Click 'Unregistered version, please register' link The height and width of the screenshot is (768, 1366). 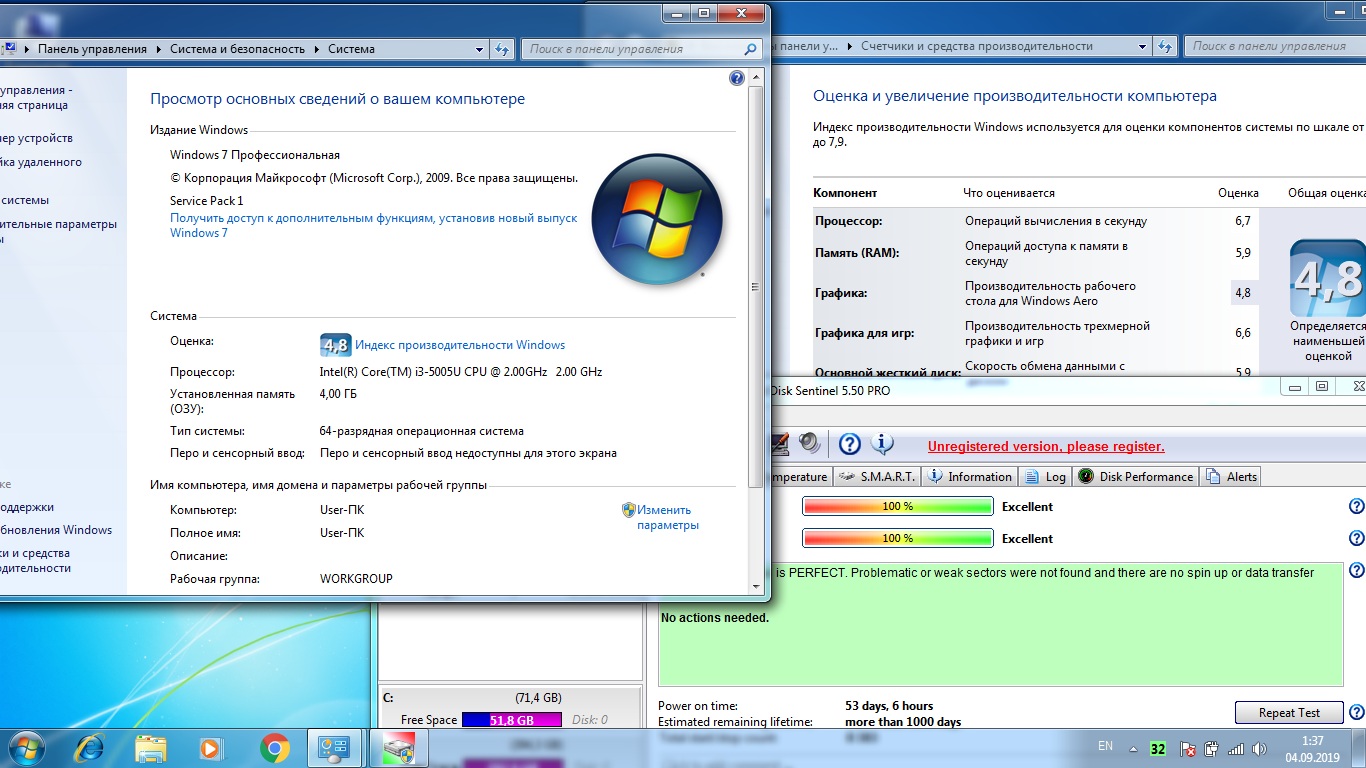tap(1045, 447)
